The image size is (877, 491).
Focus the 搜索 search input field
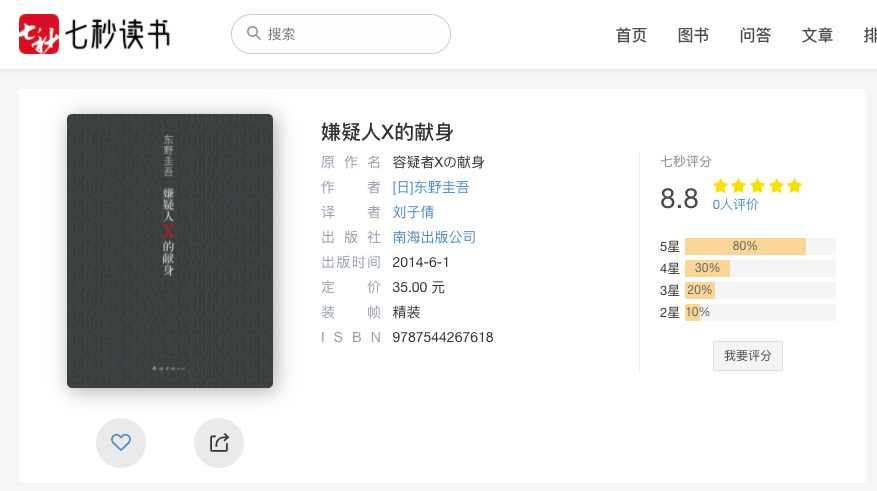(341, 34)
